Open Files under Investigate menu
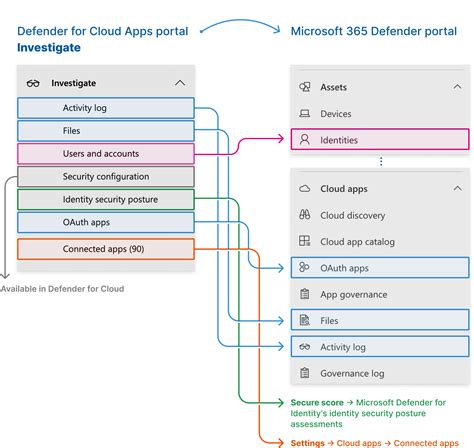474x448 pixels. coord(106,131)
